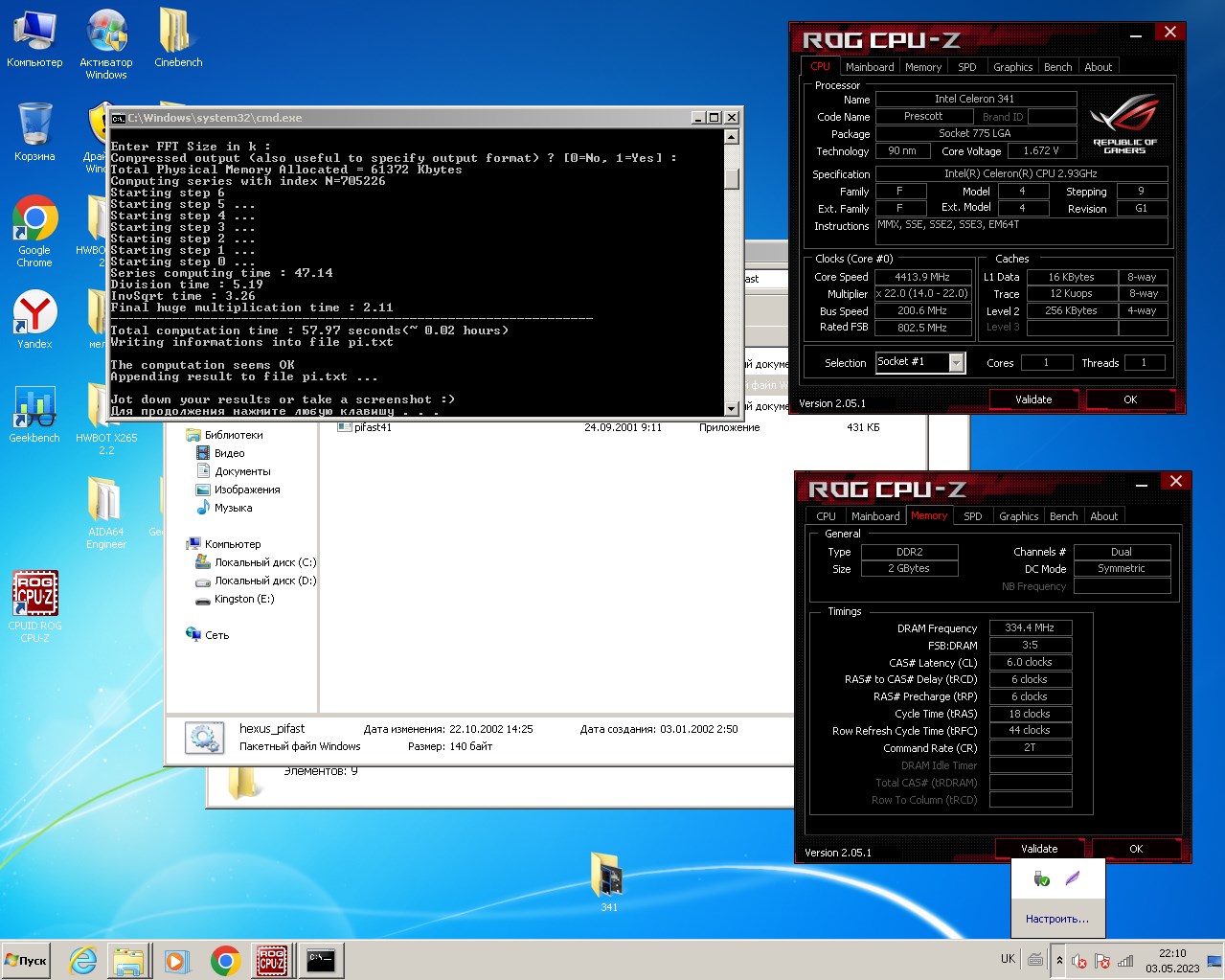Open the About tab in the upper CPU-Z window
Viewport: 1225px width, 980px height.
click(x=1099, y=67)
